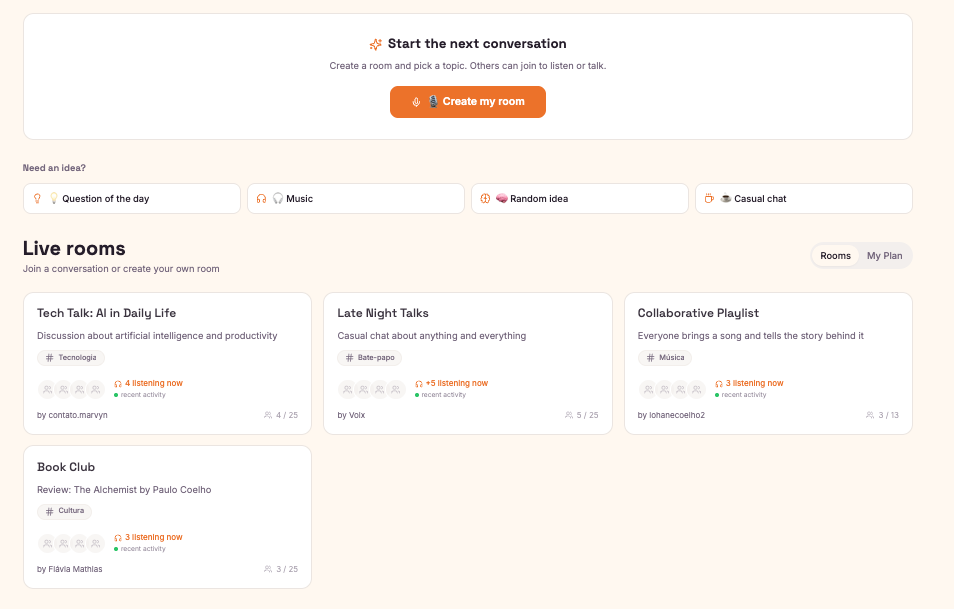Click the 4 listening now text
The width and height of the screenshot is (954, 609).
tap(154, 383)
